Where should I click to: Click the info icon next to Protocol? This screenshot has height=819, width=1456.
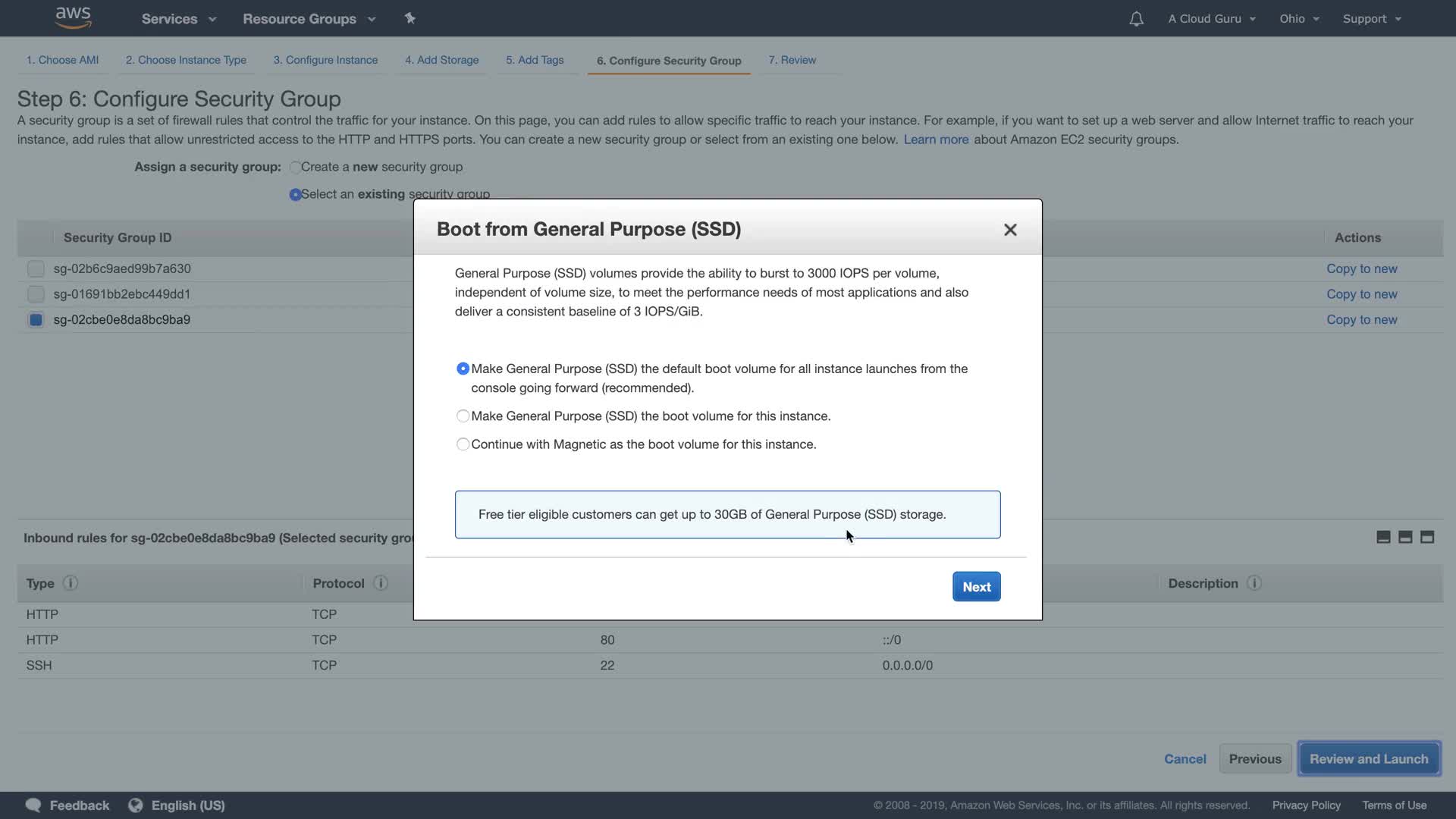click(381, 583)
